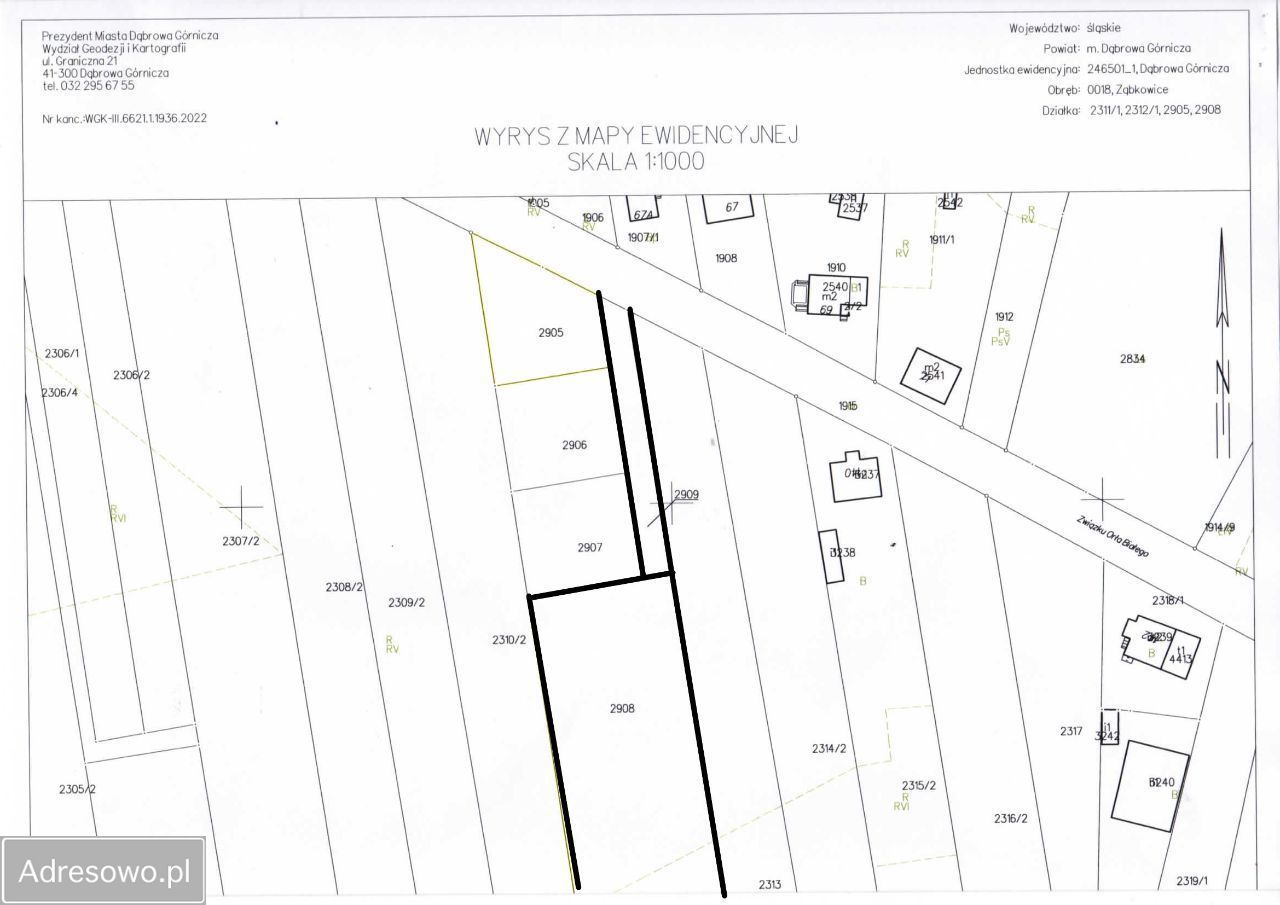Click the title 'WYRYS Z MAPY EWIDENCYJNEJ'

coord(636,137)
